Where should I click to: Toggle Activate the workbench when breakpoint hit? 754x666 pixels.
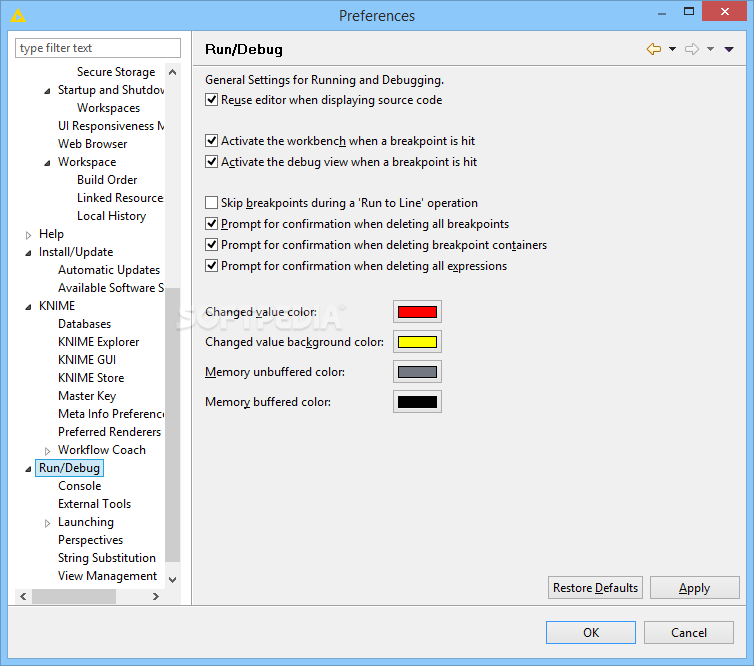212,141
